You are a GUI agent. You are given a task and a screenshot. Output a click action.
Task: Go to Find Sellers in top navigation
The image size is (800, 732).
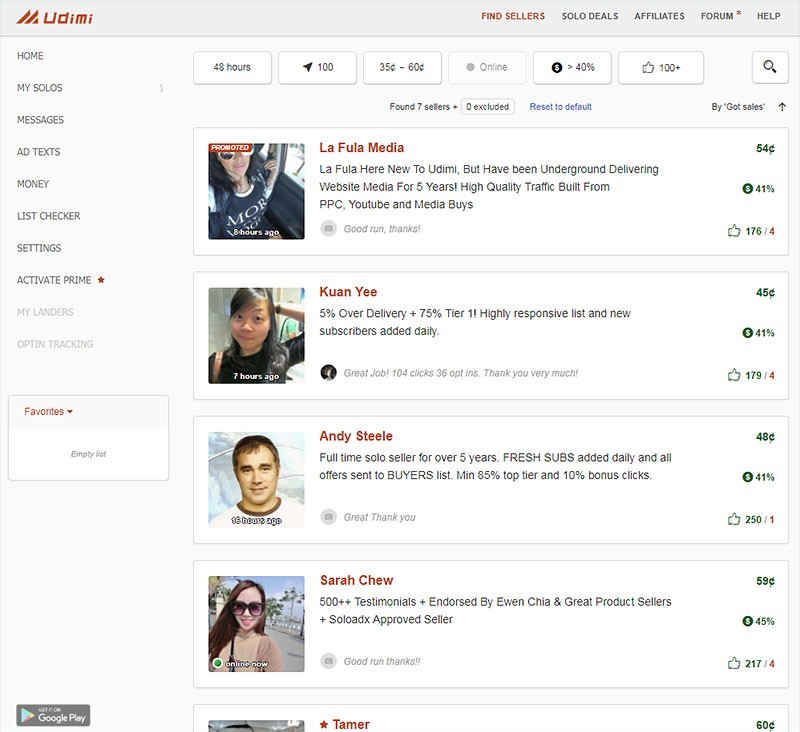(x=513, y=16)
